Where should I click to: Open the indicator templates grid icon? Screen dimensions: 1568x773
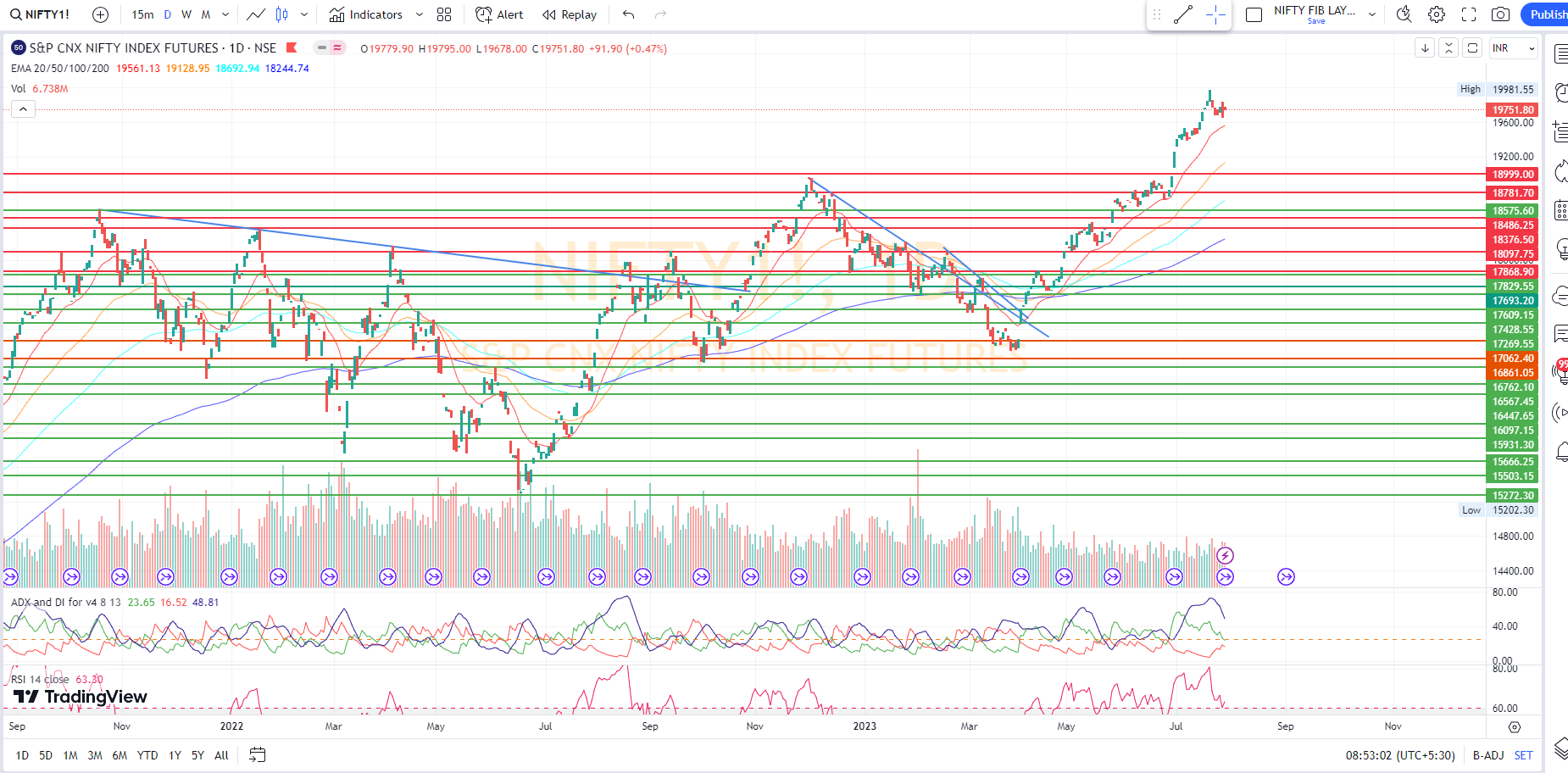pos(444,14)
